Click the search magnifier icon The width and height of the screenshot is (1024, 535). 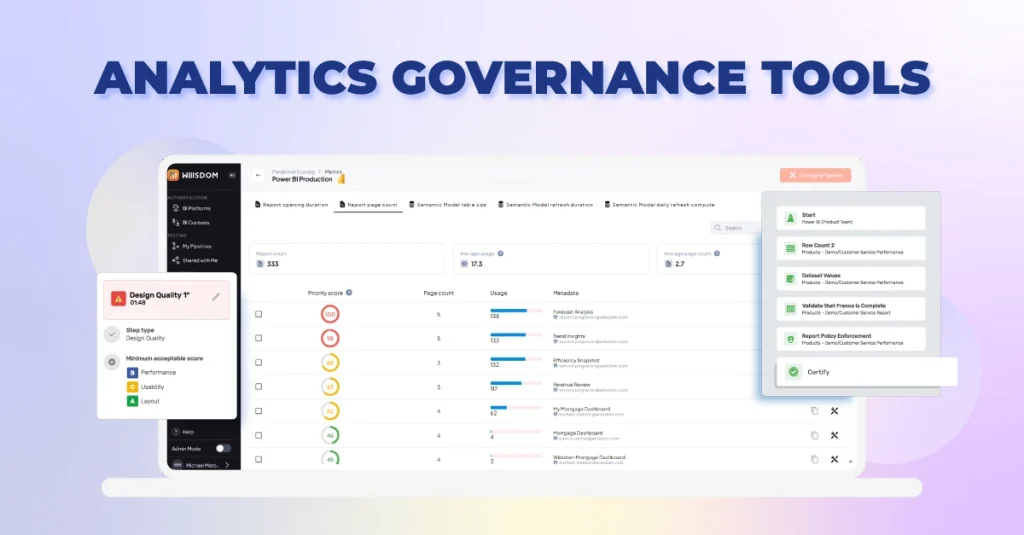point(718,228)
